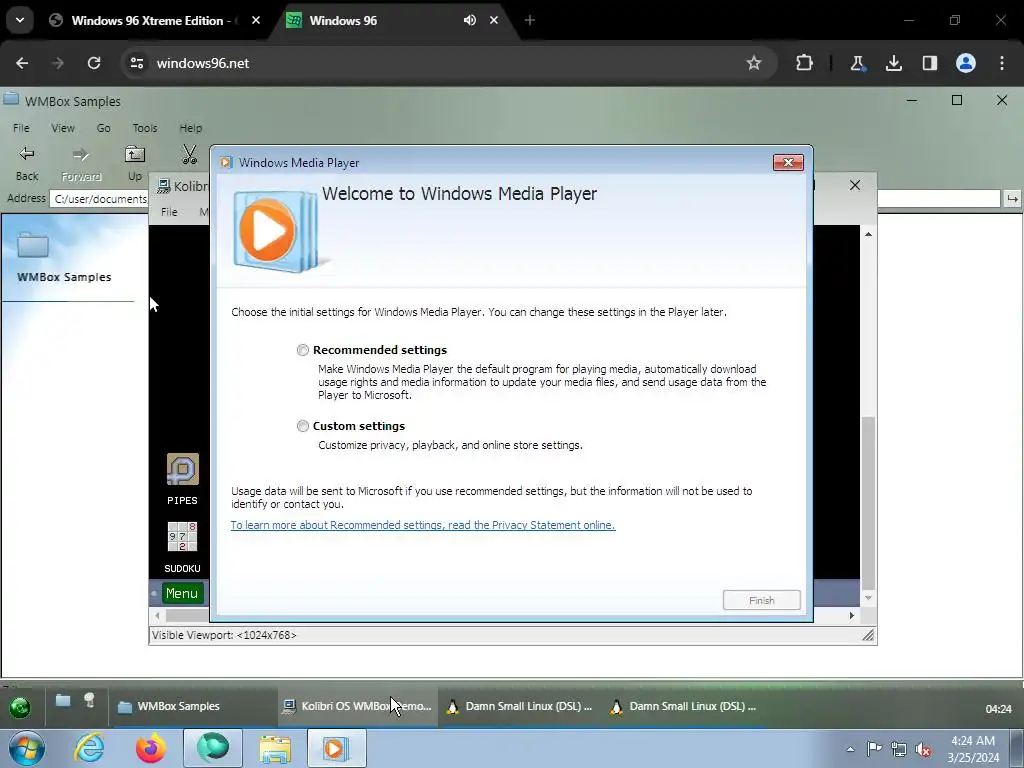Screen dimensions: 1024x768
Task: Click the scroll up arrow in Kolibri window
Action: [x=869, y=234]
